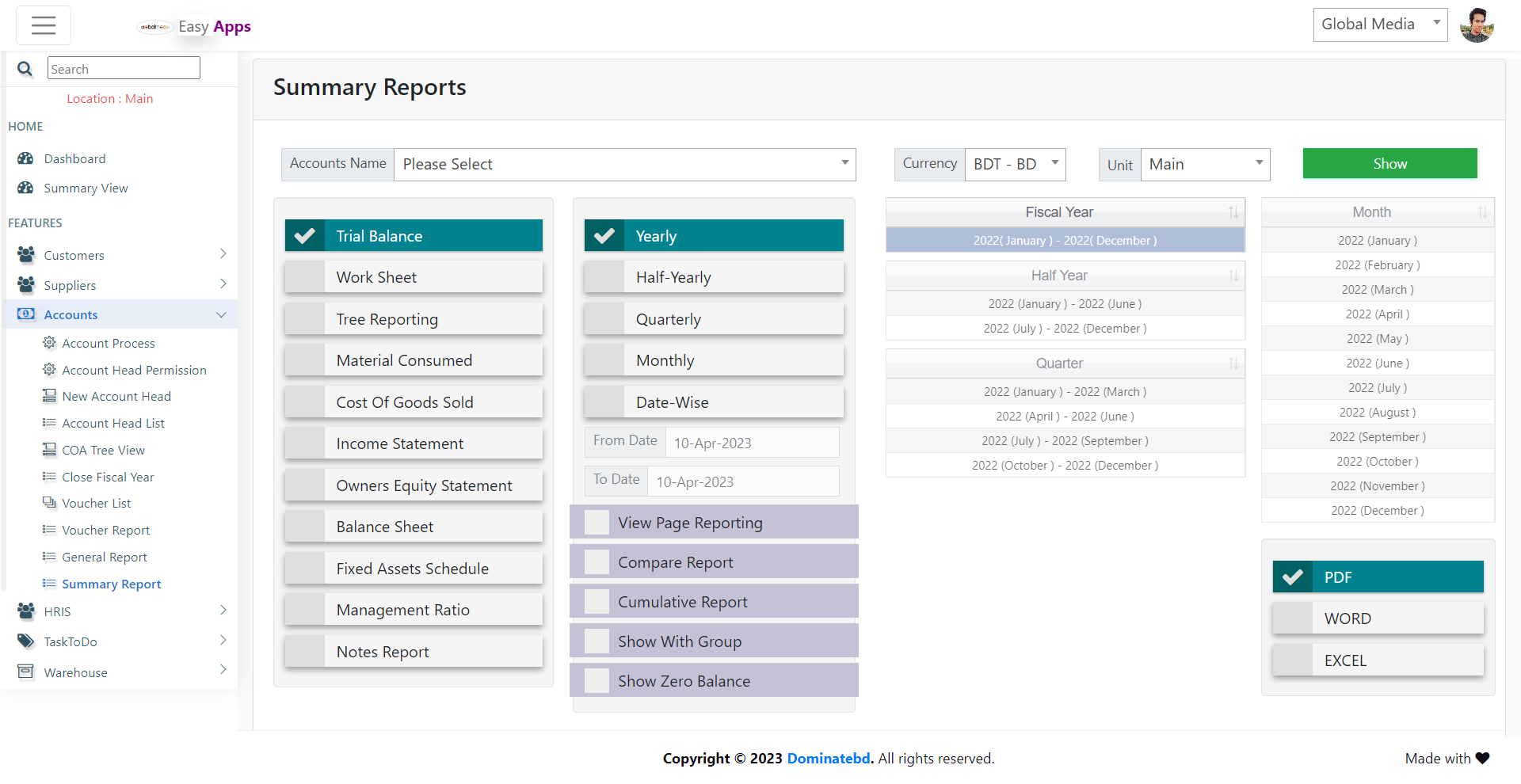Enable the Compare Report checkbox
This screenshot has width=1521, height=784.
[597, 562]
